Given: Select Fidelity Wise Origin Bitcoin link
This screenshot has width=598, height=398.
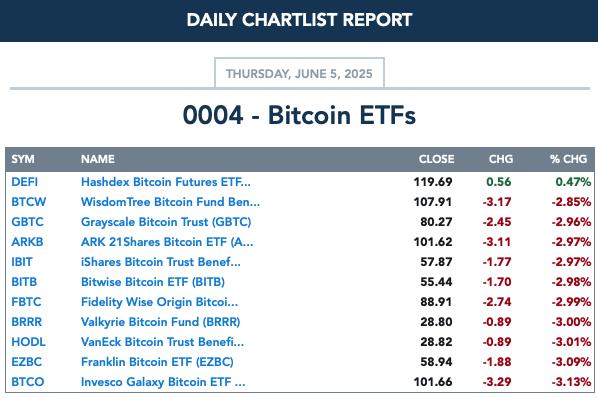Looking at the screenshot, I should click(x=159, y=302).
